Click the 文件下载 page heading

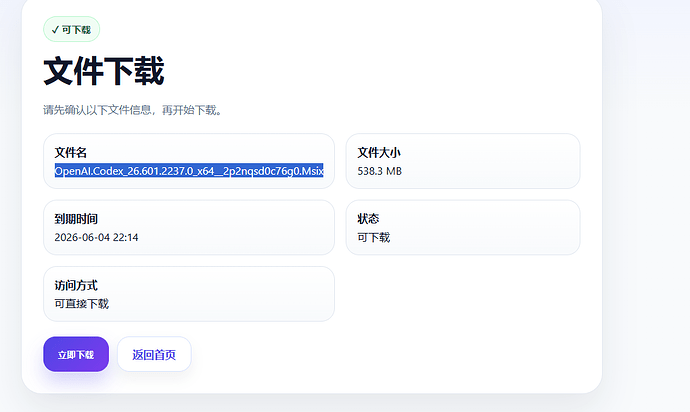click(104, 71)
